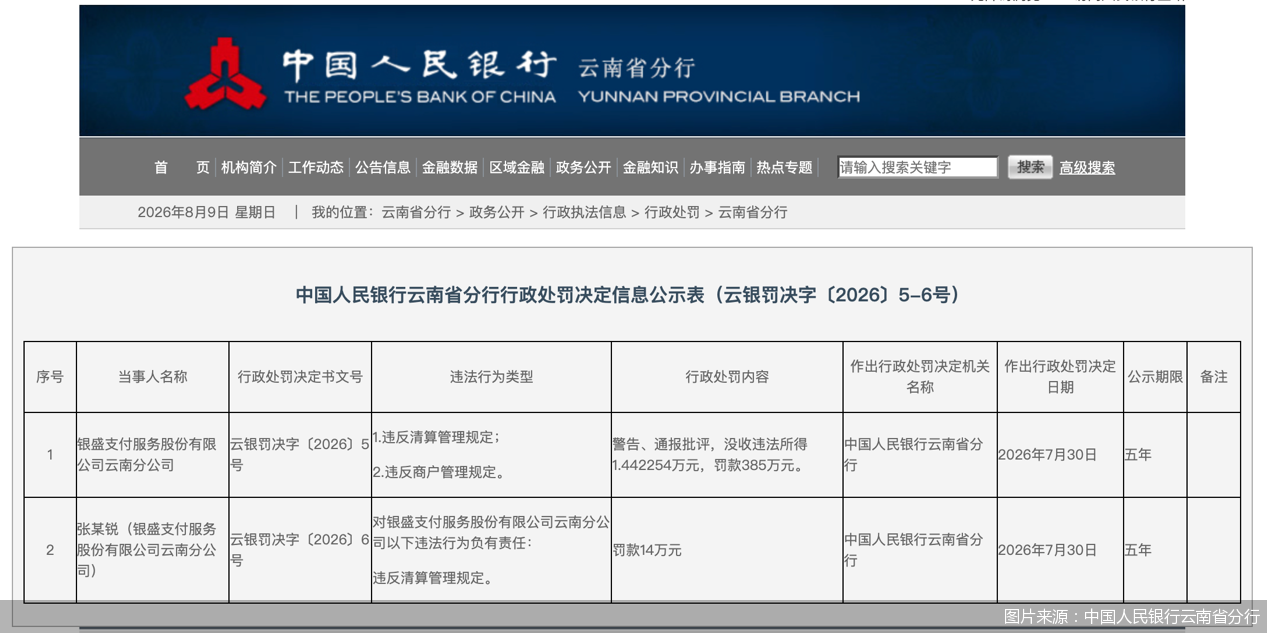Image resolution: width=1267 pixels, height=633 pixels.
Task: Click the People's Bank of China red logo
Action: pos(225,74)
